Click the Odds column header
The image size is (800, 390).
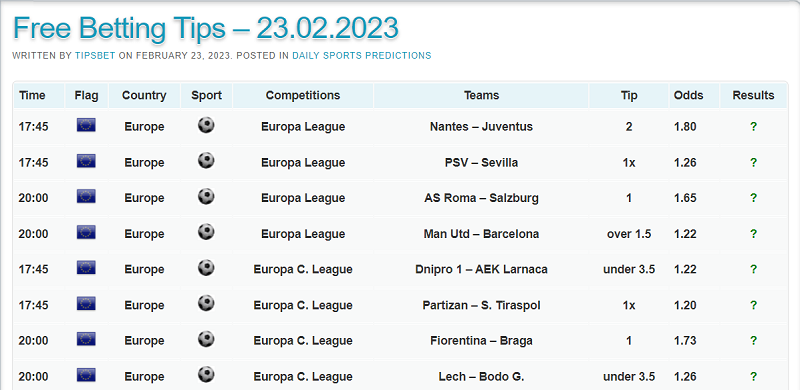pos(688,95)
